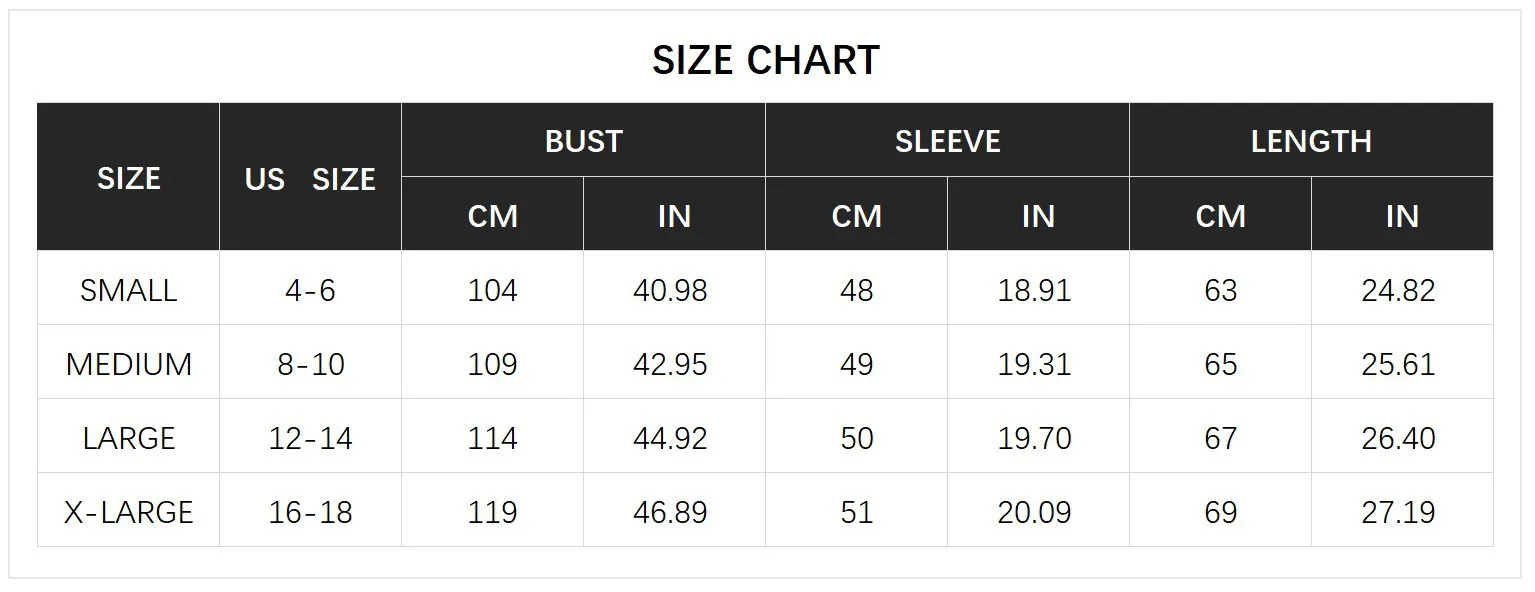
Task: Click the SLEEVE header cell
Action: click(947, 141)
